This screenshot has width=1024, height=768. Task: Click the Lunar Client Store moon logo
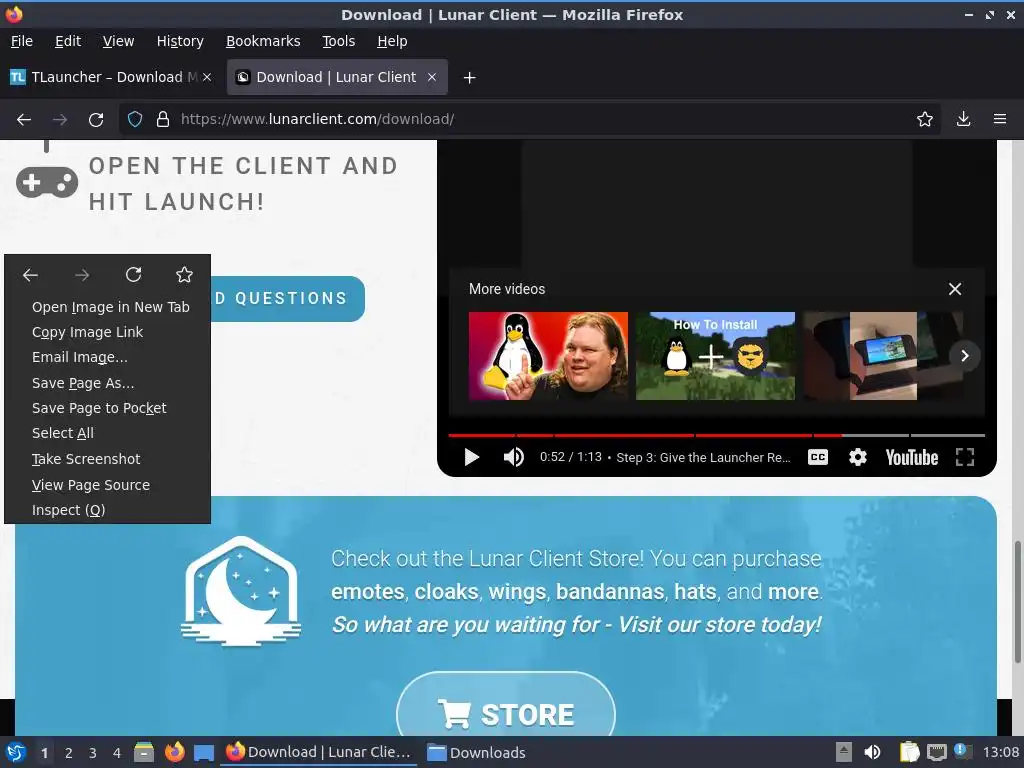point(240,591)
